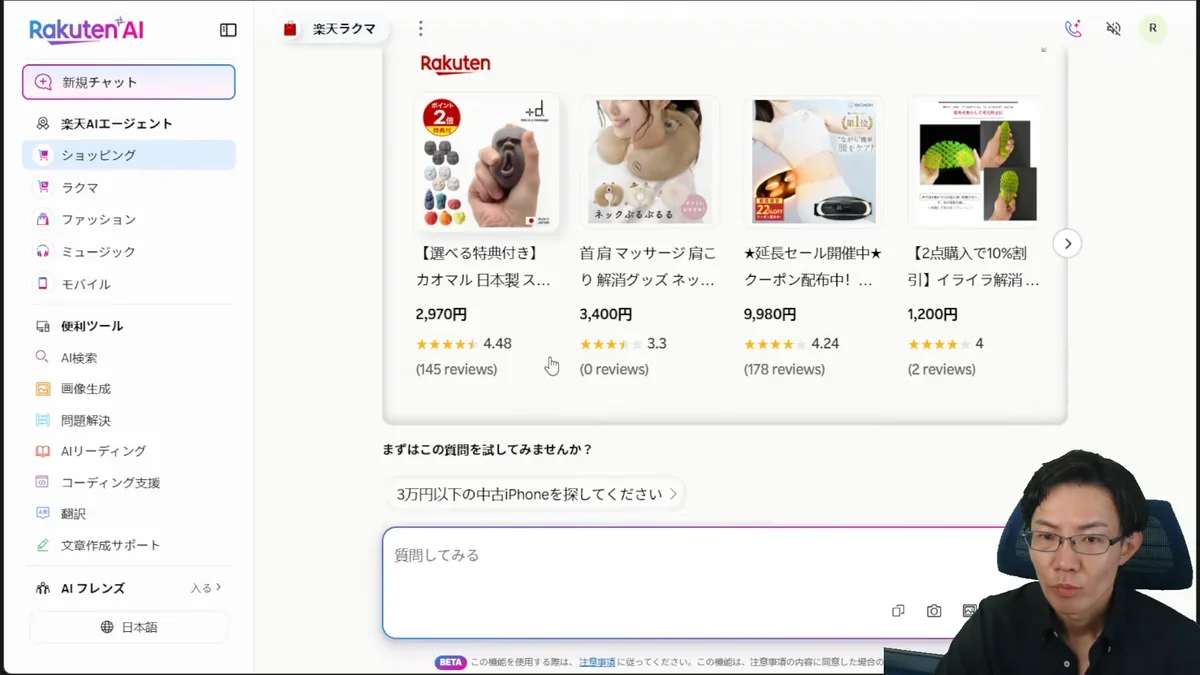Viewport: 1200px width, 675px height.
Task: Open the 注意事項 link
Action: (x=597, y=662)
